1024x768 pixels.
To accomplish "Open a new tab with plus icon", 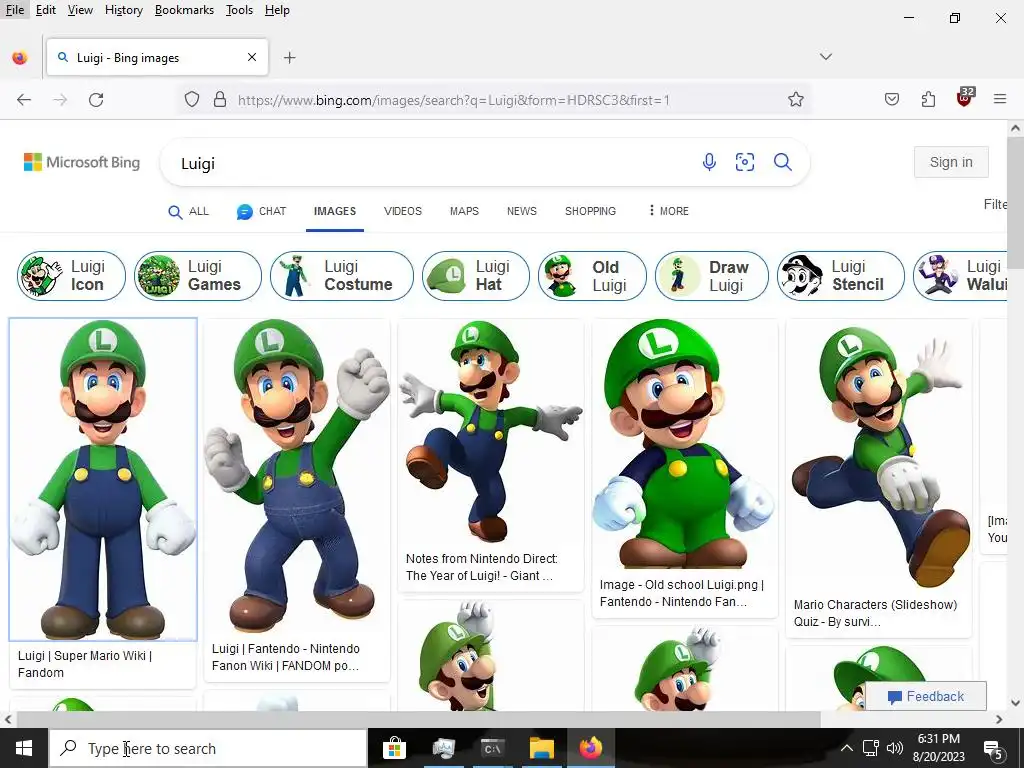I will click(x=289, y=57).
